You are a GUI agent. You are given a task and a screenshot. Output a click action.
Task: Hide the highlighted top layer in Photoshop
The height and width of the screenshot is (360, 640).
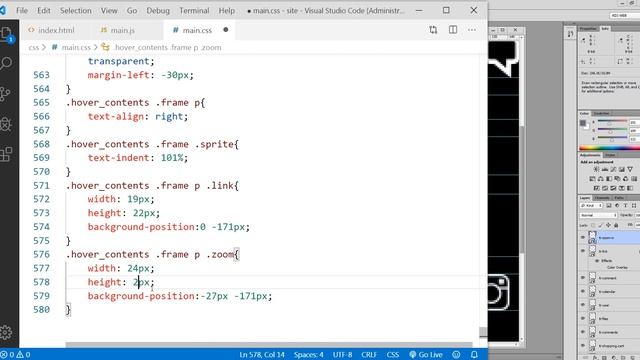583,237
